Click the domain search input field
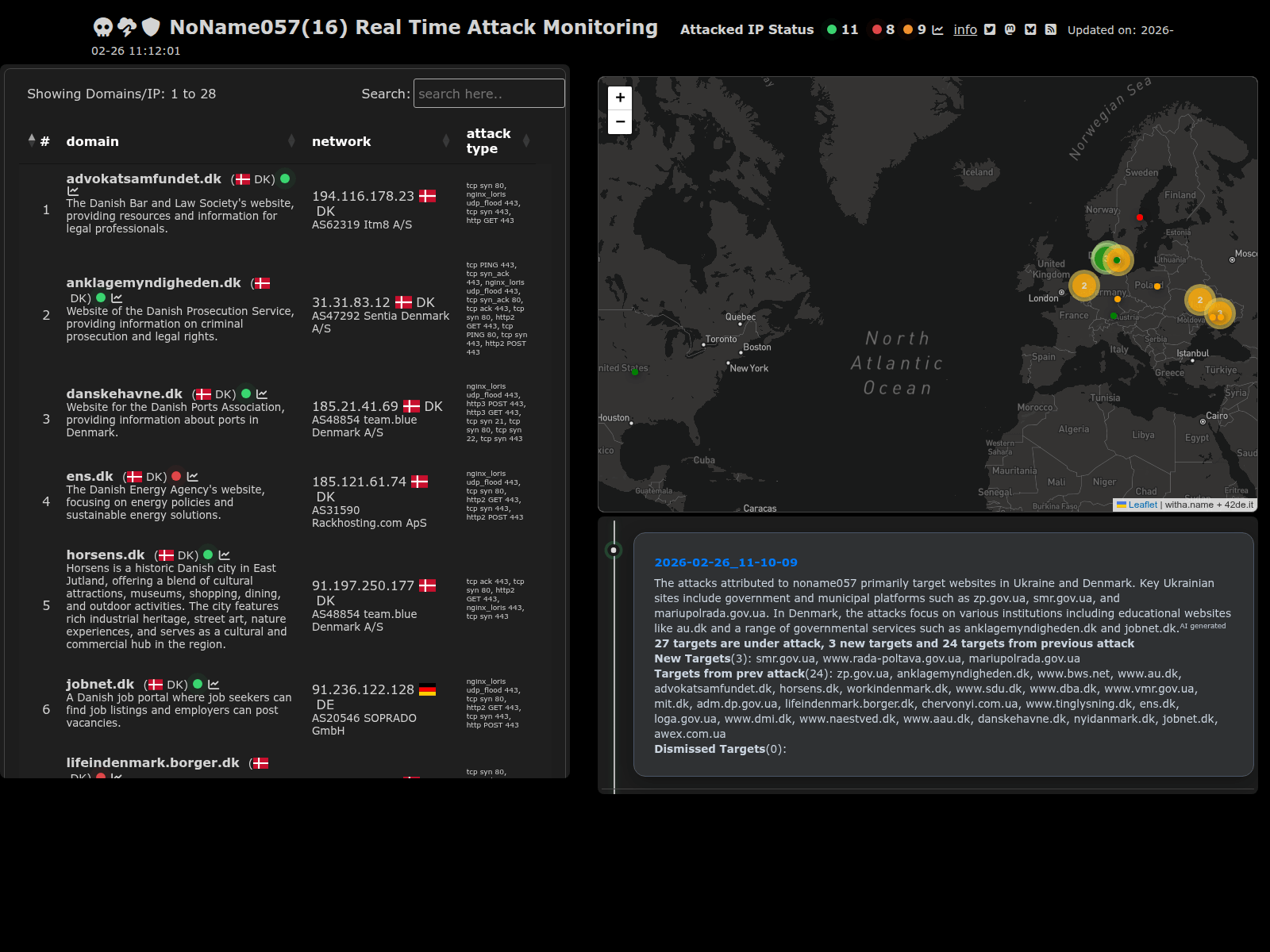The image size is (1270, 952). tap(489, 94)
